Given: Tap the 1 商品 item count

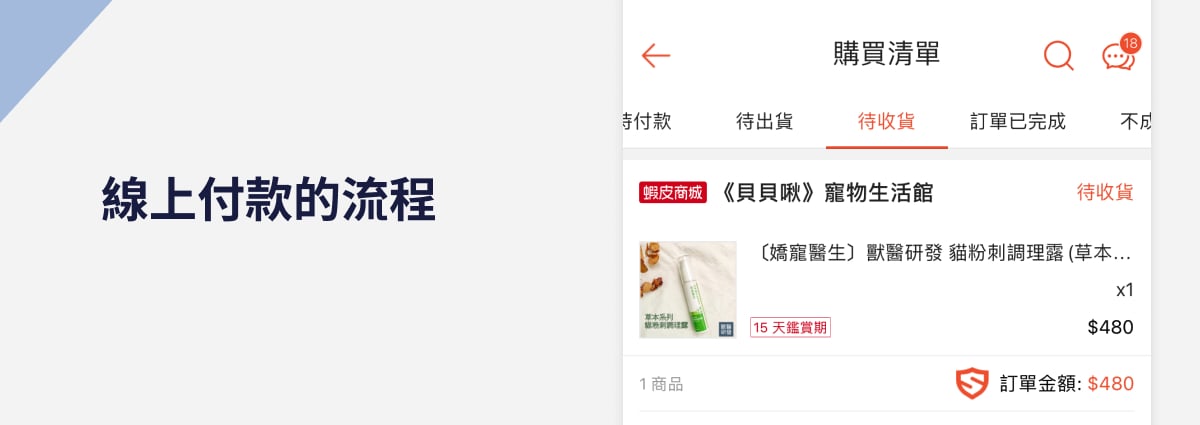Looking at the screenshot, I should [x=662, y=384].
